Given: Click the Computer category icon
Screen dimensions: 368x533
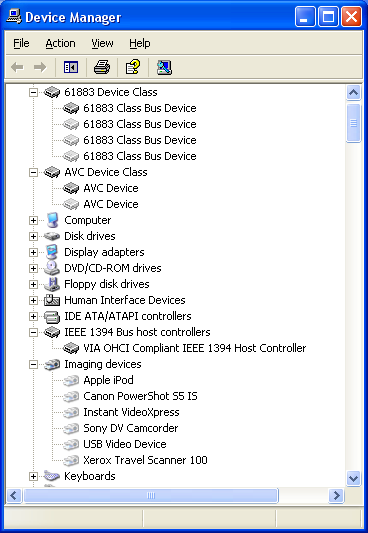Looking at the screenshot, I should (52, 220).
